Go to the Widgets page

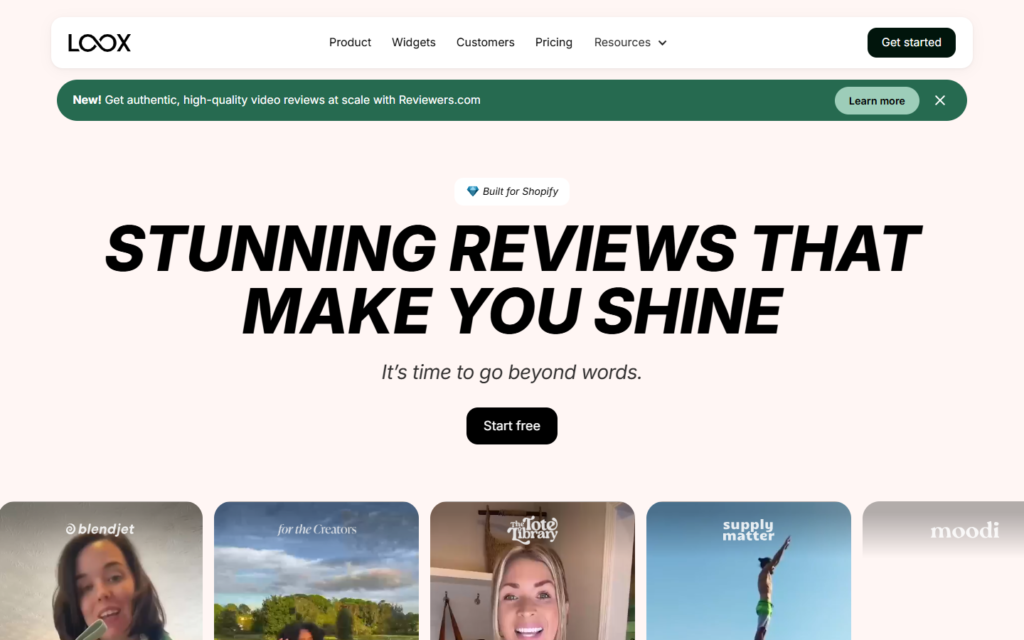413,42
